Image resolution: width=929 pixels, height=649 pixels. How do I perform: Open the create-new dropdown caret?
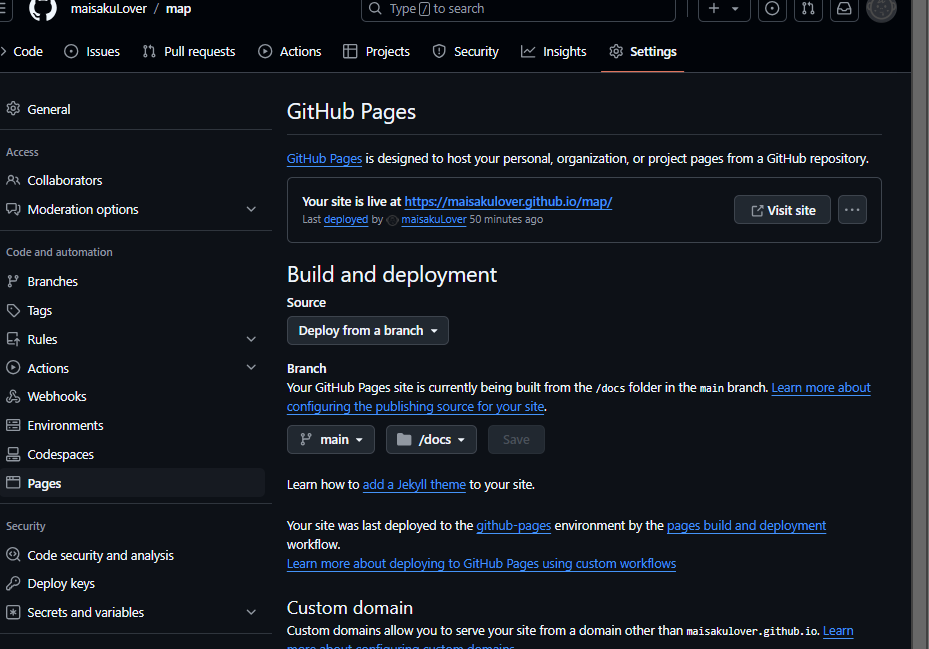click(x=735, y=9)
